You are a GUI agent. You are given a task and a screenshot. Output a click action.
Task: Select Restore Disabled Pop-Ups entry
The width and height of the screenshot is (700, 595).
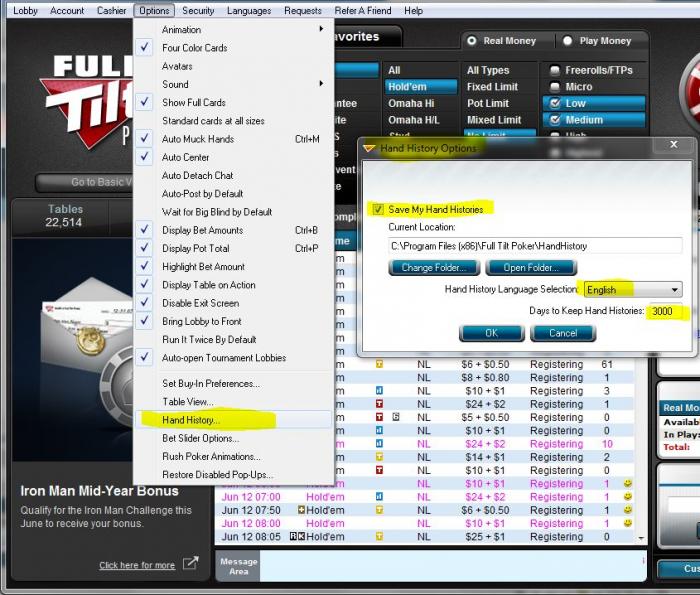pos(234,474)
